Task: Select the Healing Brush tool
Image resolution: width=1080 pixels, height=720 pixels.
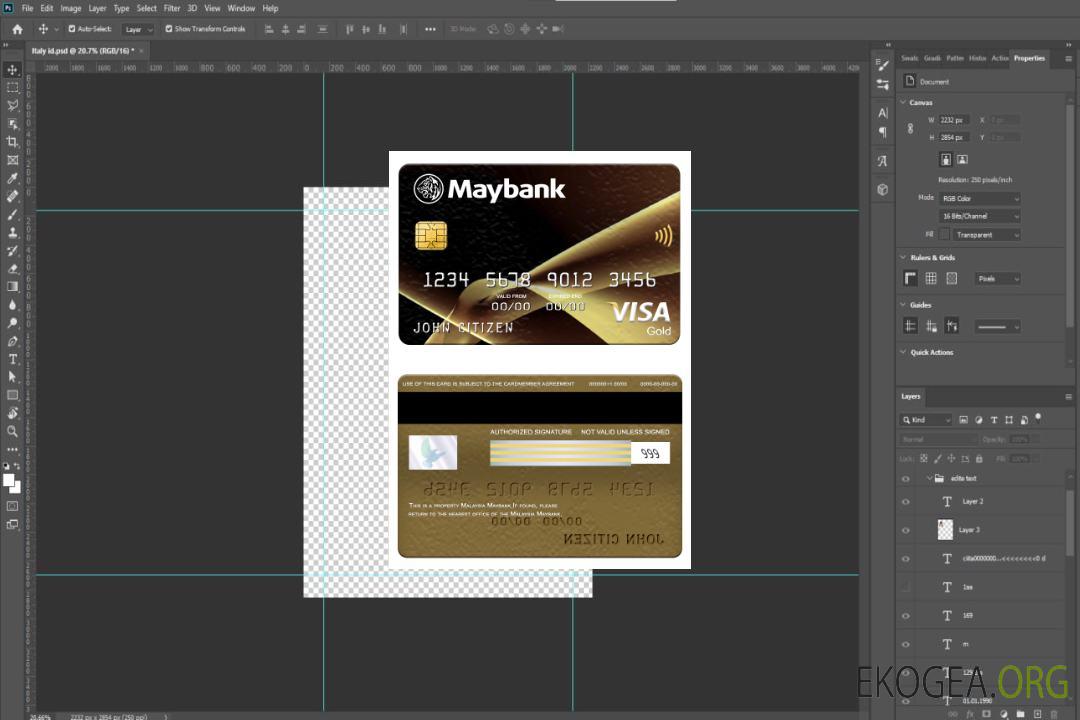Action: (x=12, y=196)
